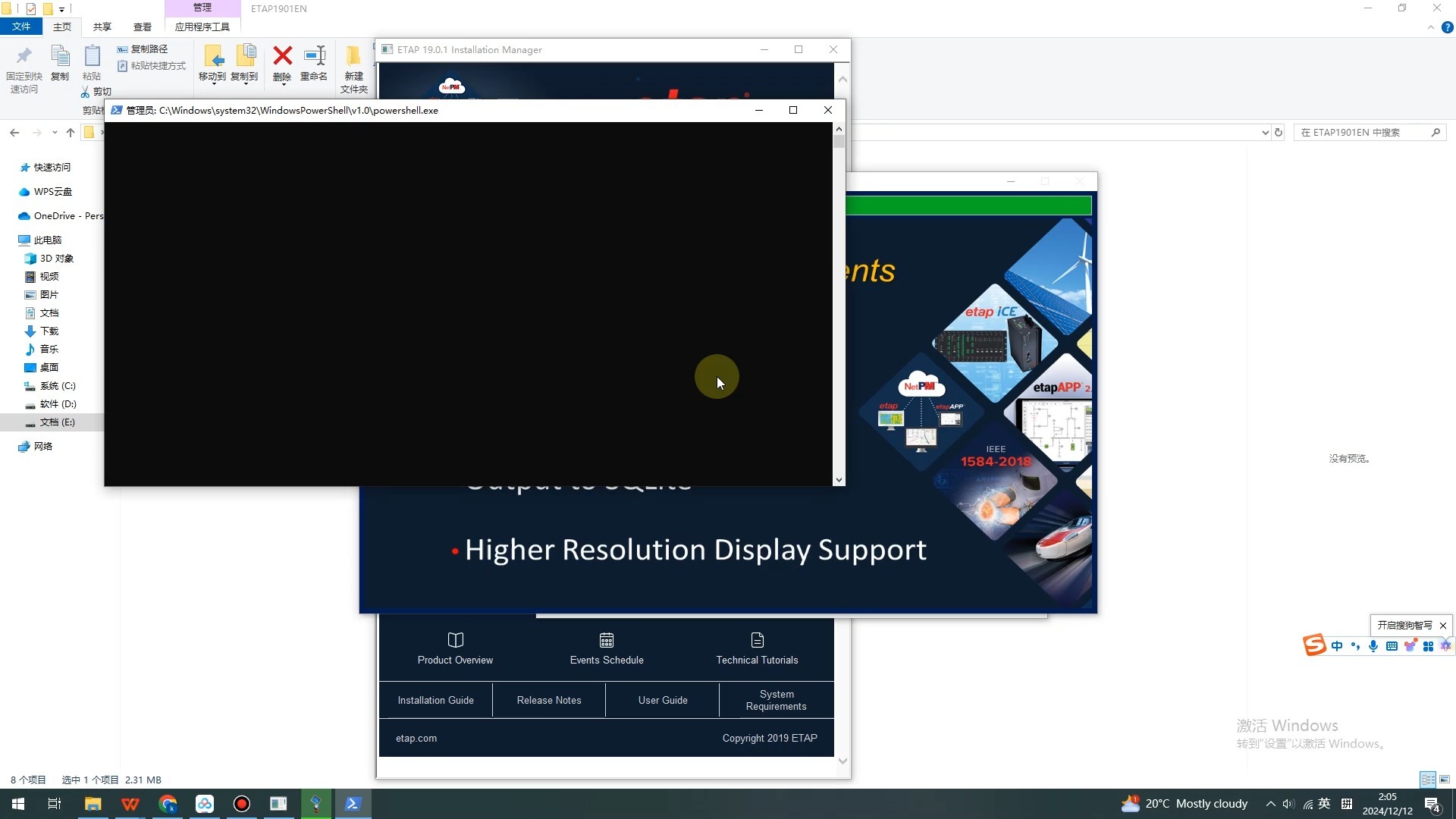
Task: Click the screen recorder taskbar icon
Action: tap(242, 804)
